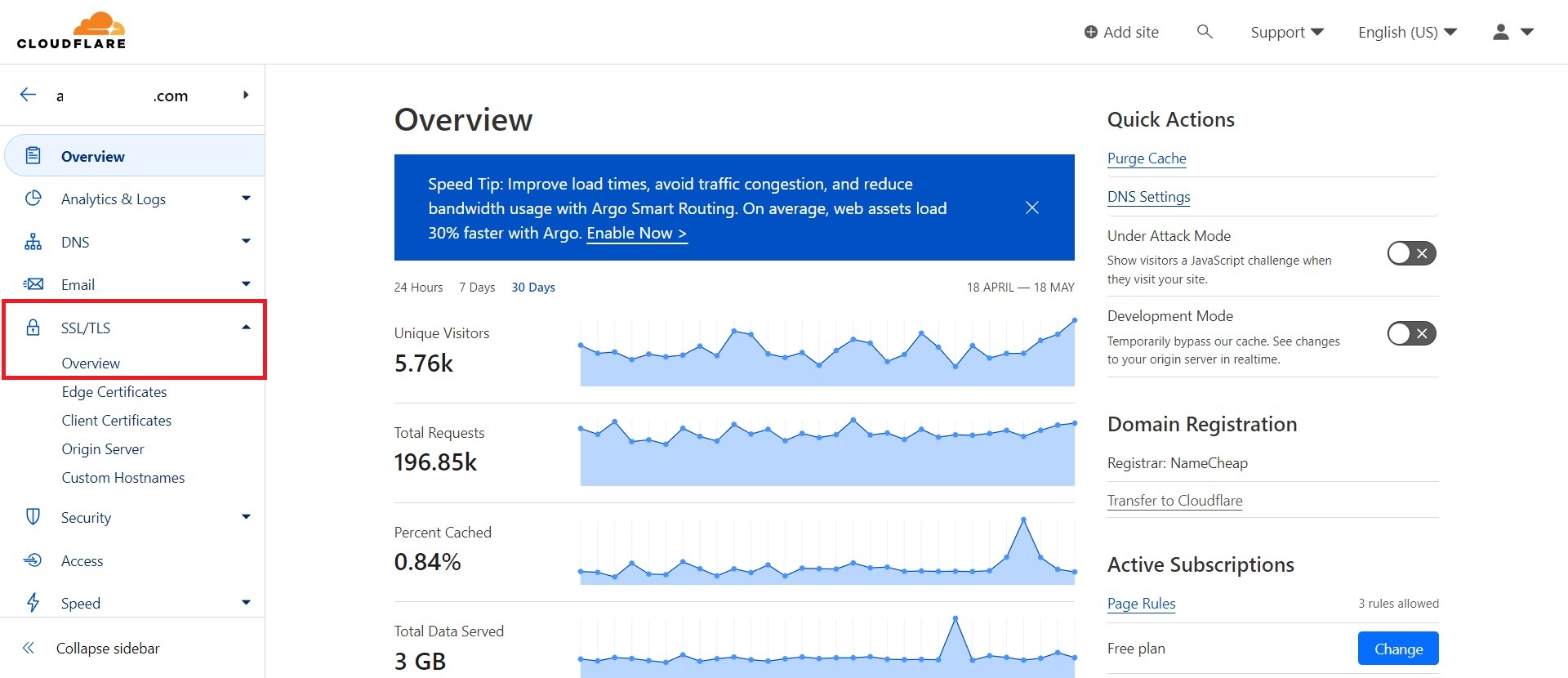
Task: Click the back arrow beside domain name
Action: pos(29,95)
